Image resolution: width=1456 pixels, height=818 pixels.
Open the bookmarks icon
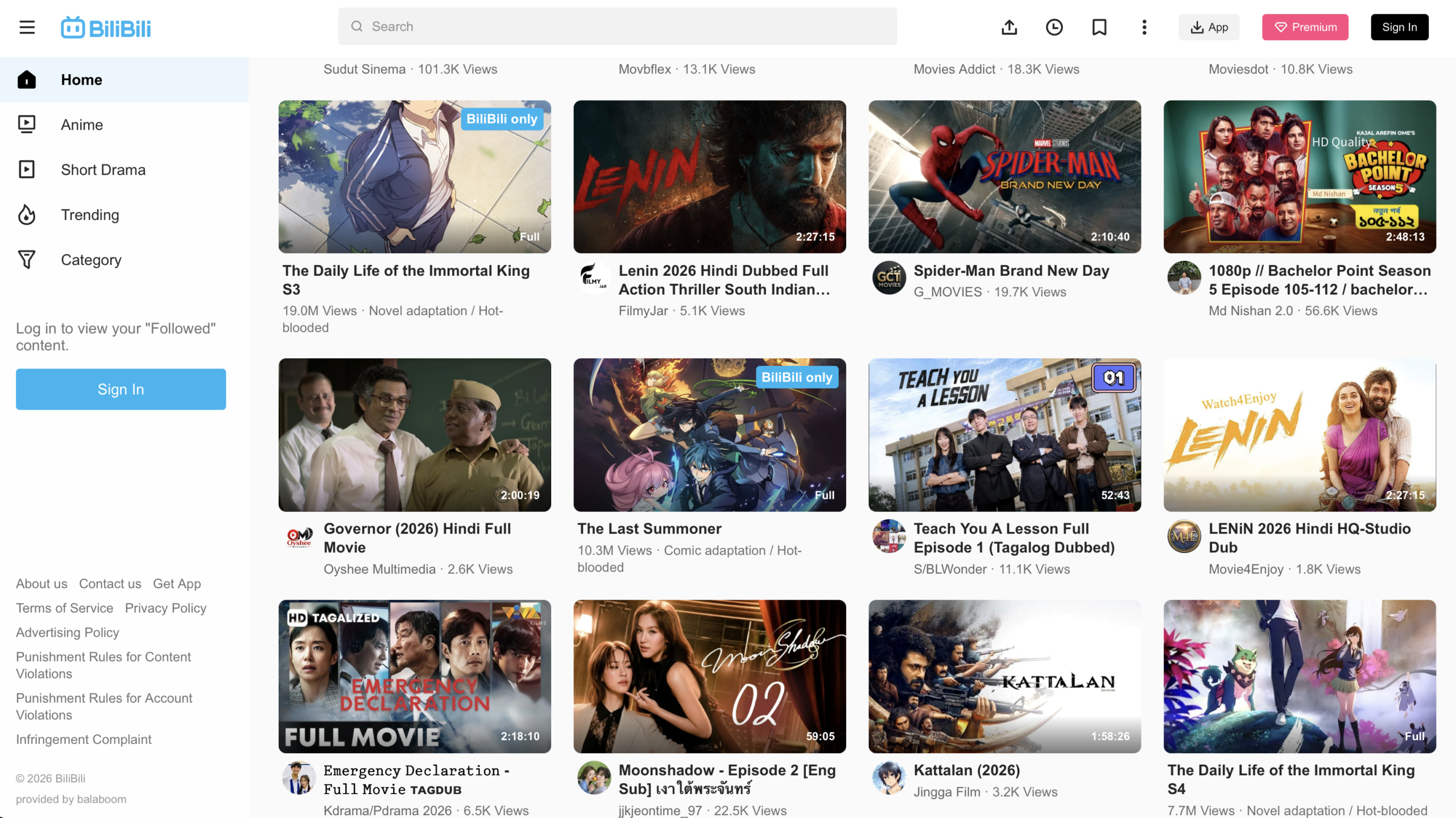(x=1099, y=27)
